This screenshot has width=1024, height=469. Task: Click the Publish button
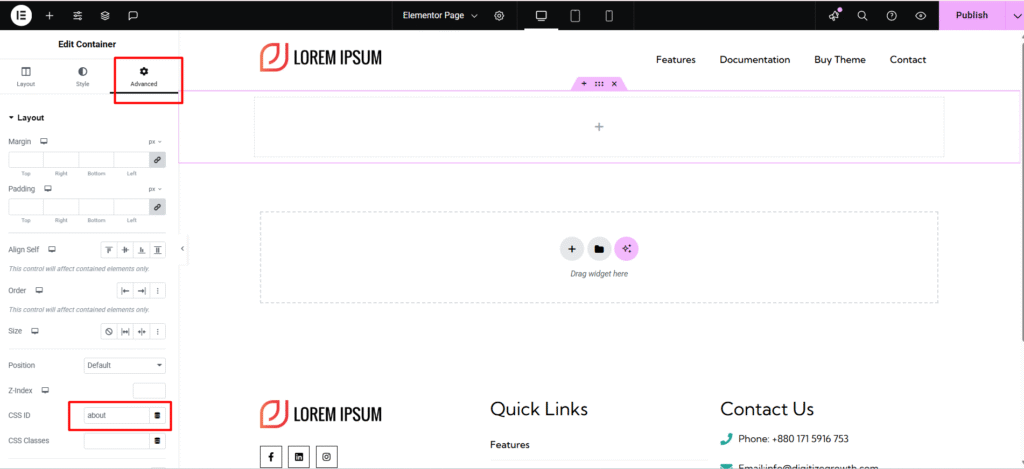(971, 16)
